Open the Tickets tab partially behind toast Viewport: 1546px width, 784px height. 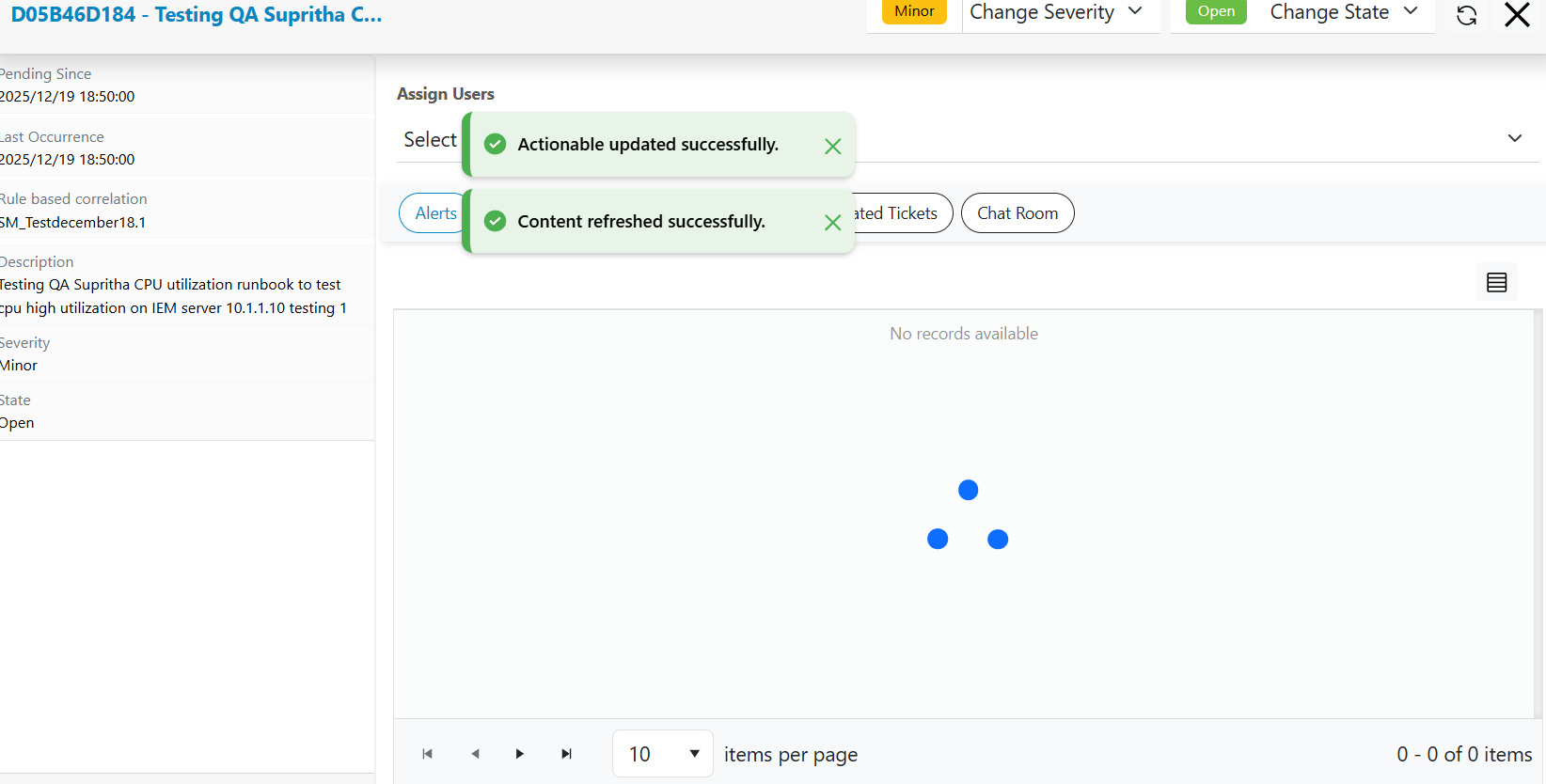(x=901, y=213)
